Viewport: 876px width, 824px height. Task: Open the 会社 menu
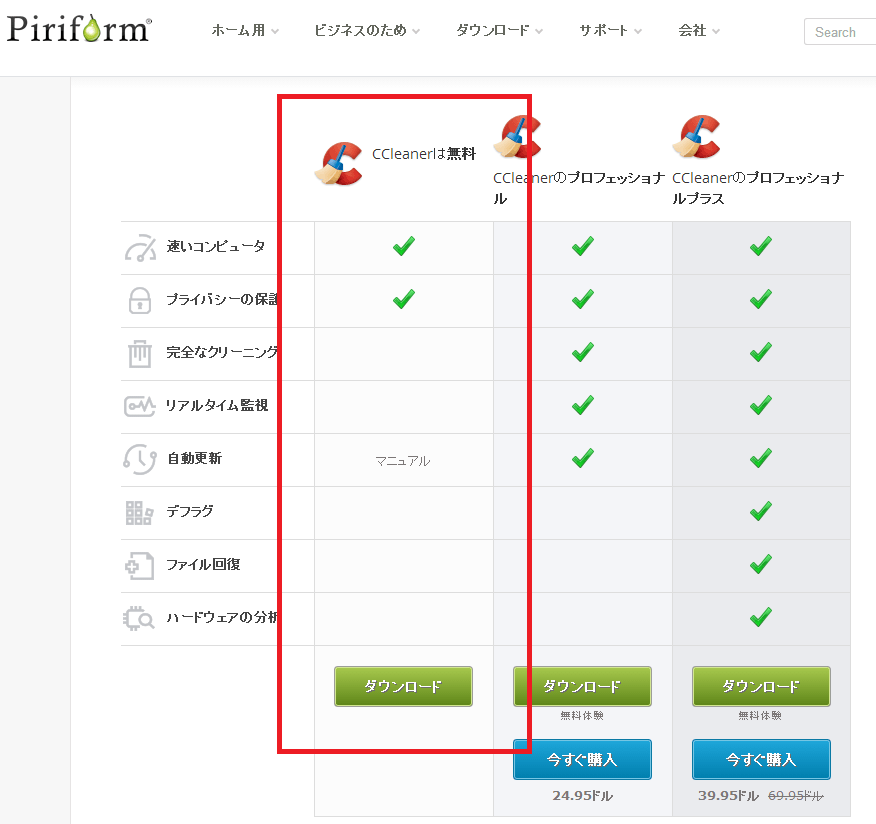pyautogui.click(x=692, y=31)
